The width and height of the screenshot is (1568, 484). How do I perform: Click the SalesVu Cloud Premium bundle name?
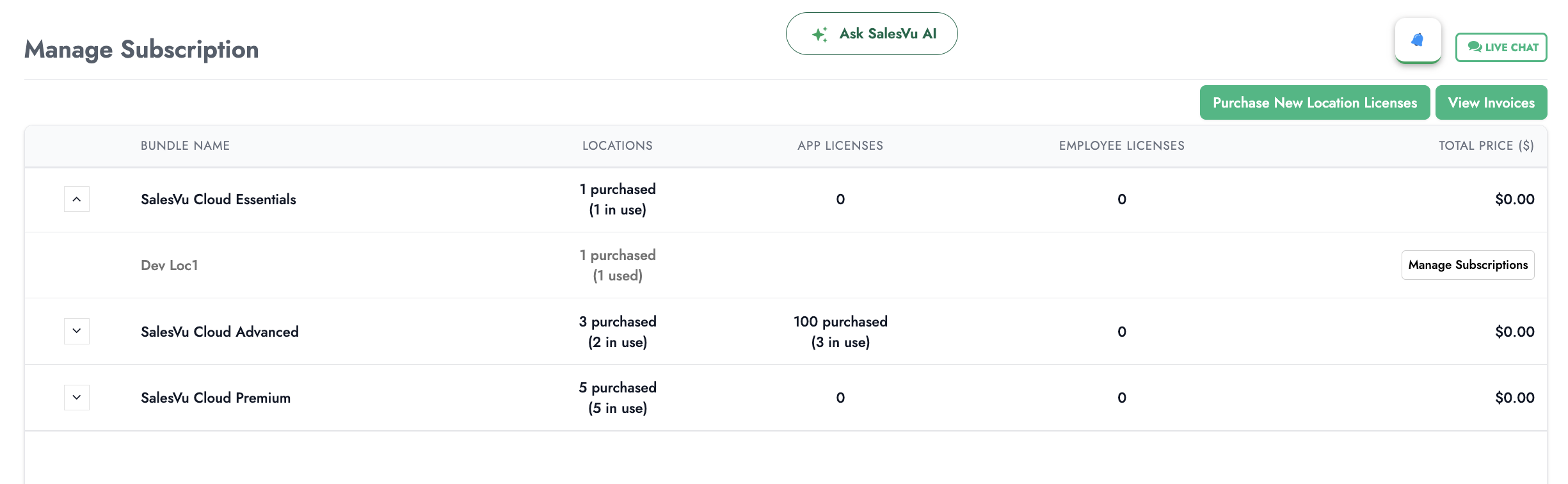tap(216, 398)
